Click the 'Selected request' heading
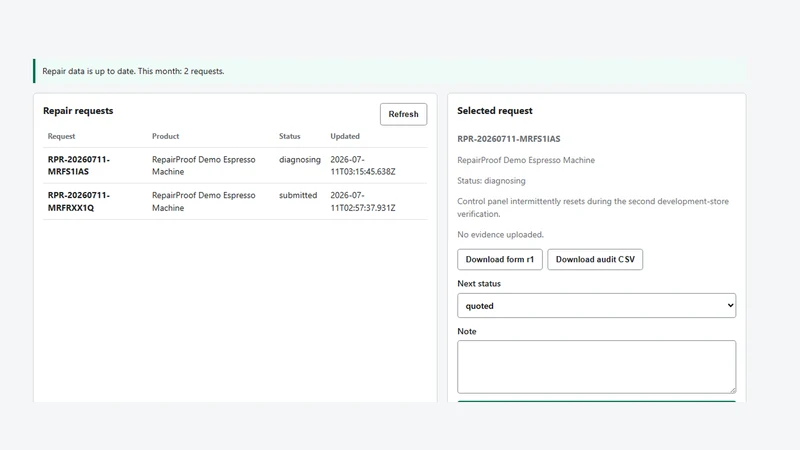Viewport: 800px width, 450px height. pos(494,111)
